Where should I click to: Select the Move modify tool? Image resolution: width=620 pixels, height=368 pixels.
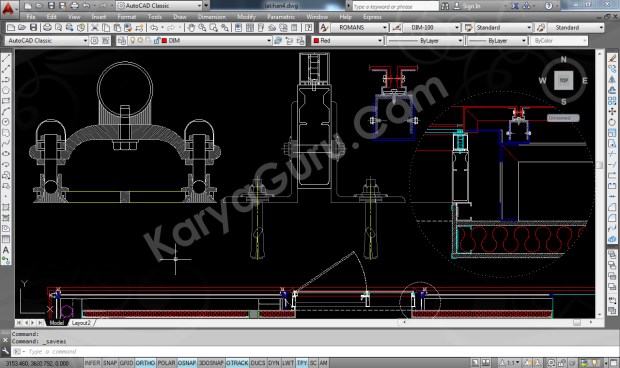[x=612, y=111]
